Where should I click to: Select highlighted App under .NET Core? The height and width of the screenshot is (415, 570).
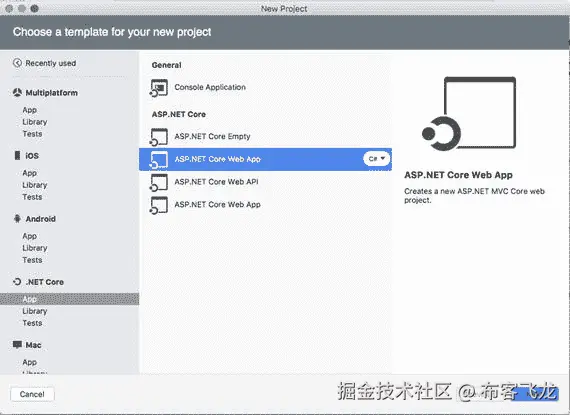69,299
